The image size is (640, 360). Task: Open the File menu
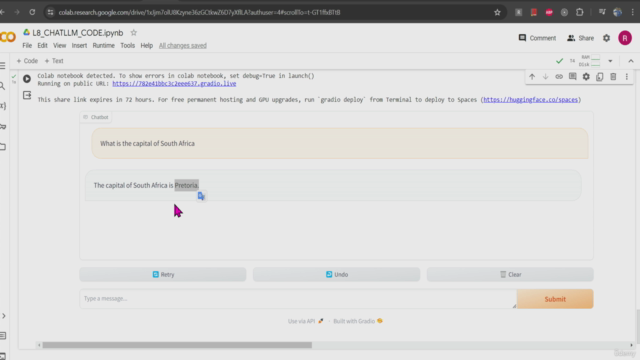[x=27, y=45]
